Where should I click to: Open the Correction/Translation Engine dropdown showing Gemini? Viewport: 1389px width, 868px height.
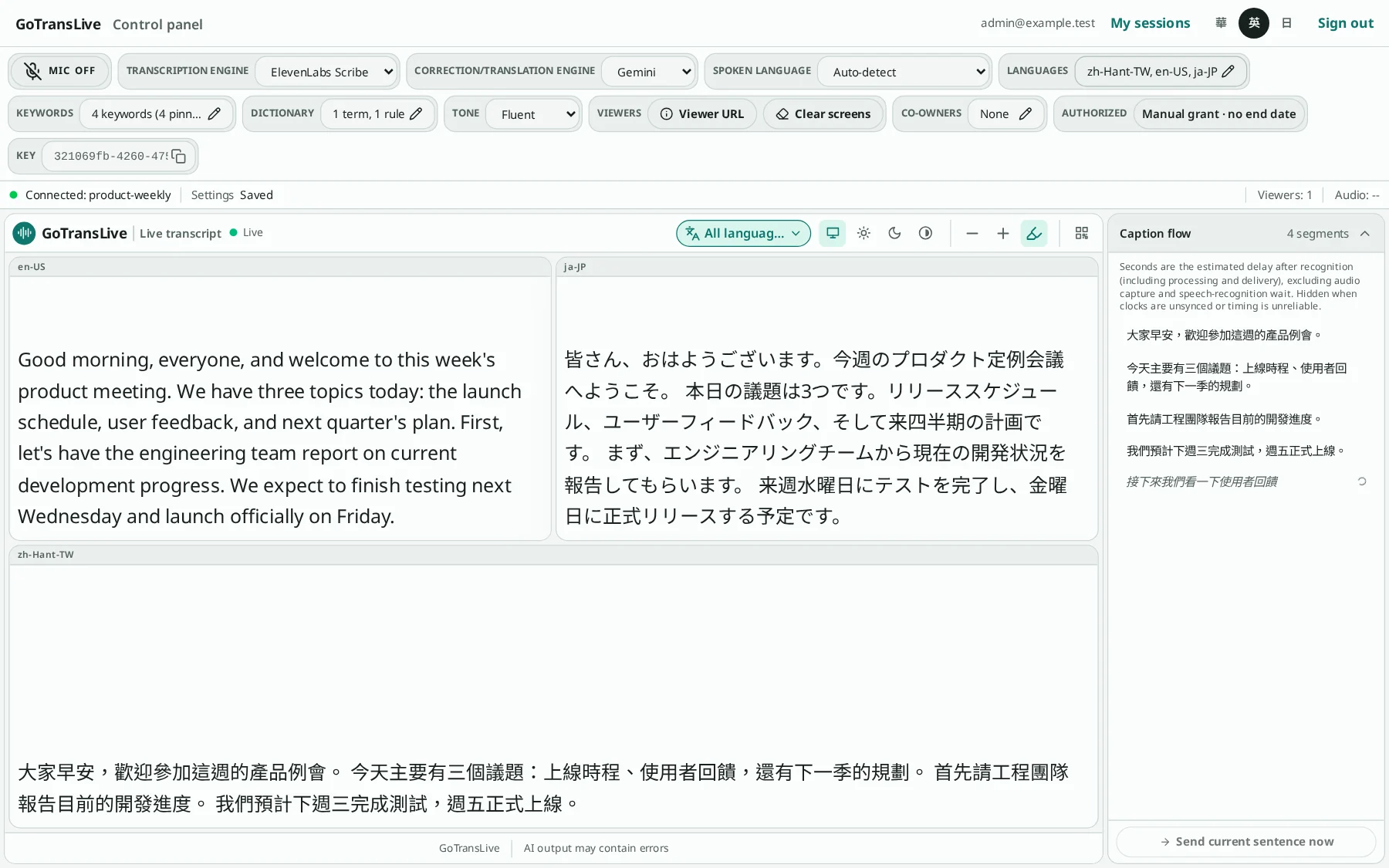pyautogui.click(x=648, y=72)
